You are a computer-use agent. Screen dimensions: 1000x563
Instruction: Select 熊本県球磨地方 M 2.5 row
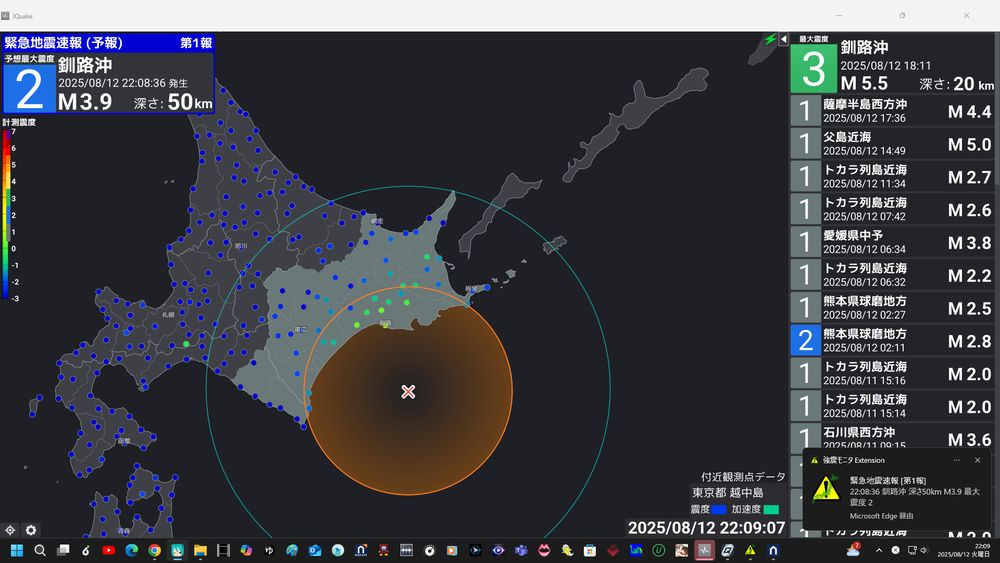(x=893, y=307)
